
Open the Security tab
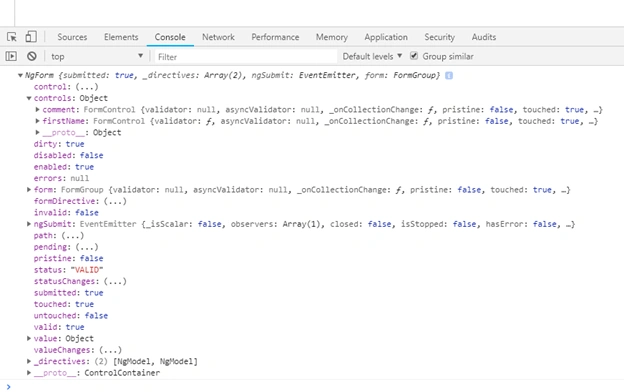[439, 37]
